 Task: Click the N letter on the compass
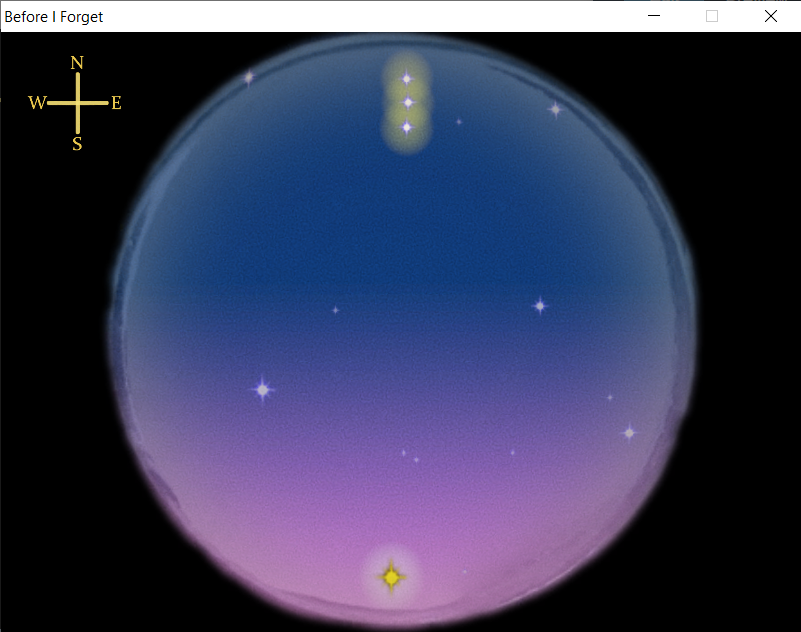pos(77,63)
